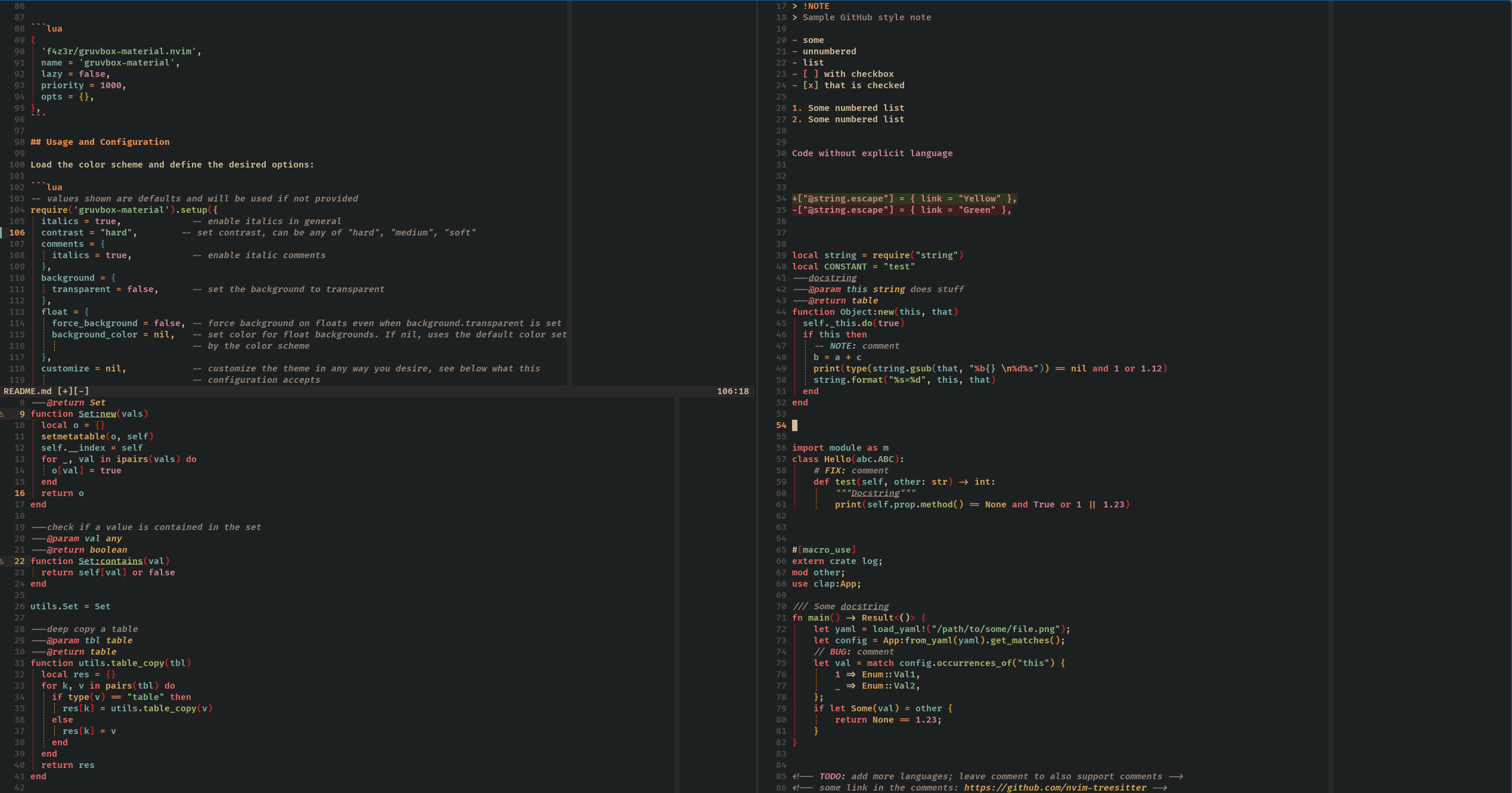Click the arrow in 'fn main() -> Result'
The width and height of the screenshot is (1512, 793).
point(850,618)
